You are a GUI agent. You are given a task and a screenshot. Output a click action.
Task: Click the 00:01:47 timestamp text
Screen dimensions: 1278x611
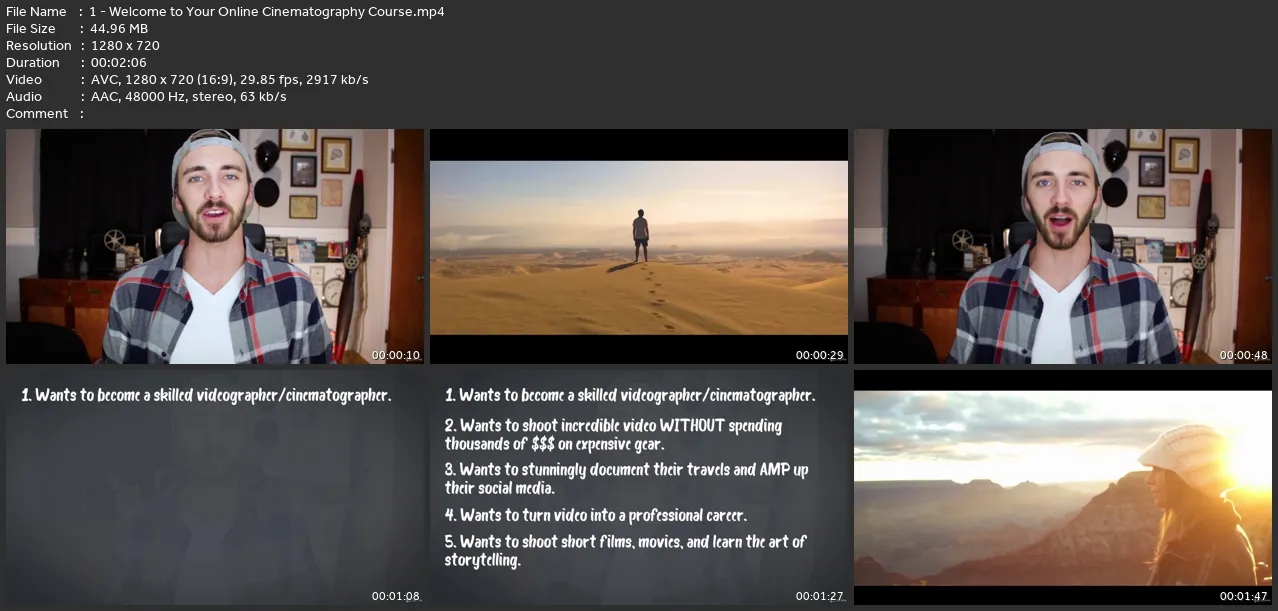tap(1244, 597)
